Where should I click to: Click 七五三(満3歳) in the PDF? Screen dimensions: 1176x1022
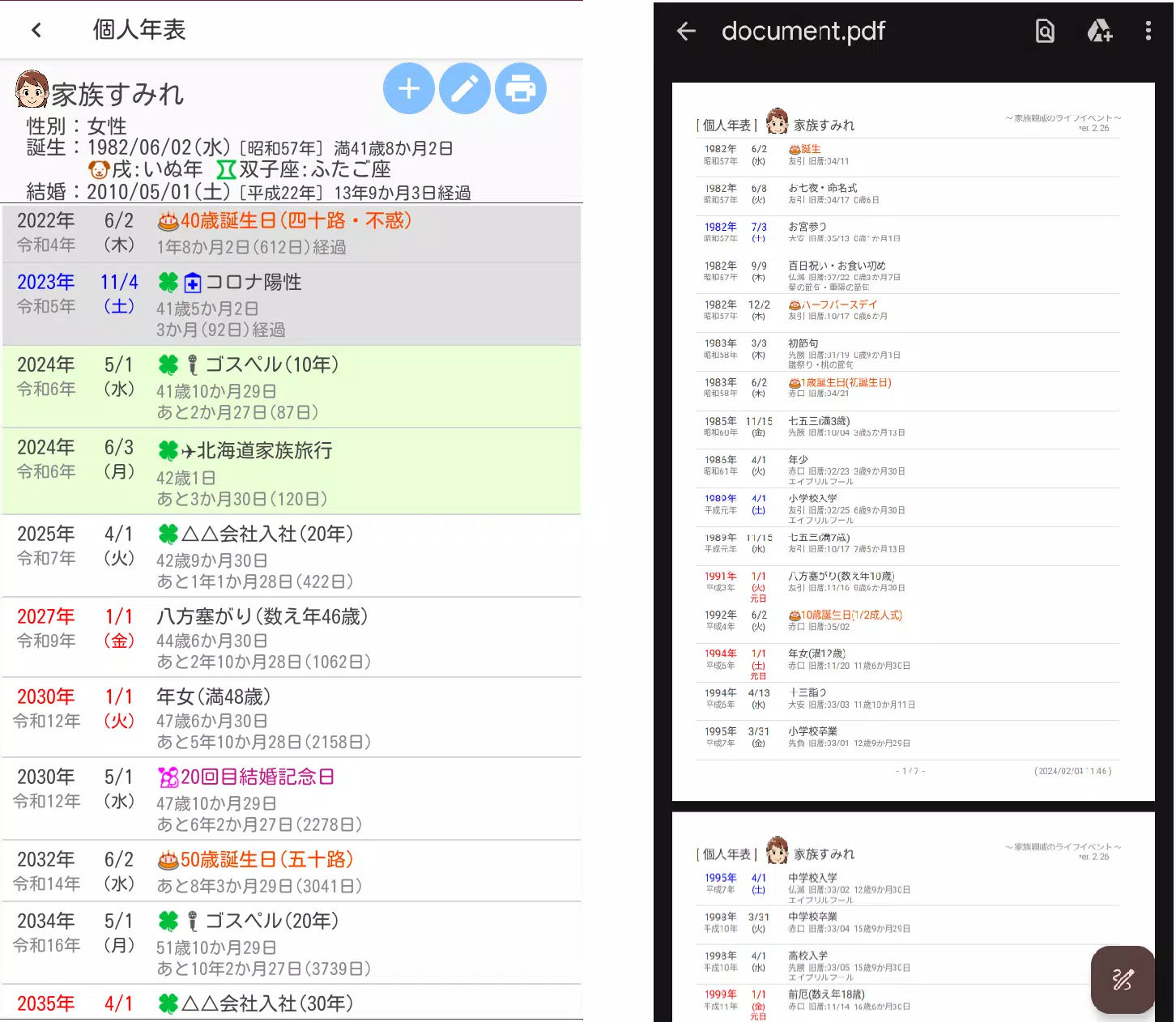[x=820, y=421]
